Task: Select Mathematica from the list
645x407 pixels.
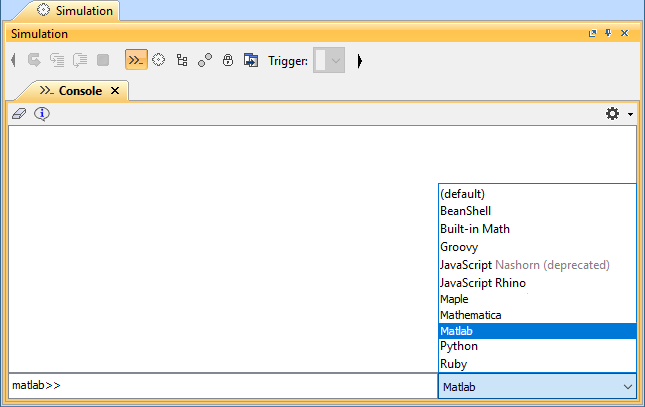Action: [537, 315]
